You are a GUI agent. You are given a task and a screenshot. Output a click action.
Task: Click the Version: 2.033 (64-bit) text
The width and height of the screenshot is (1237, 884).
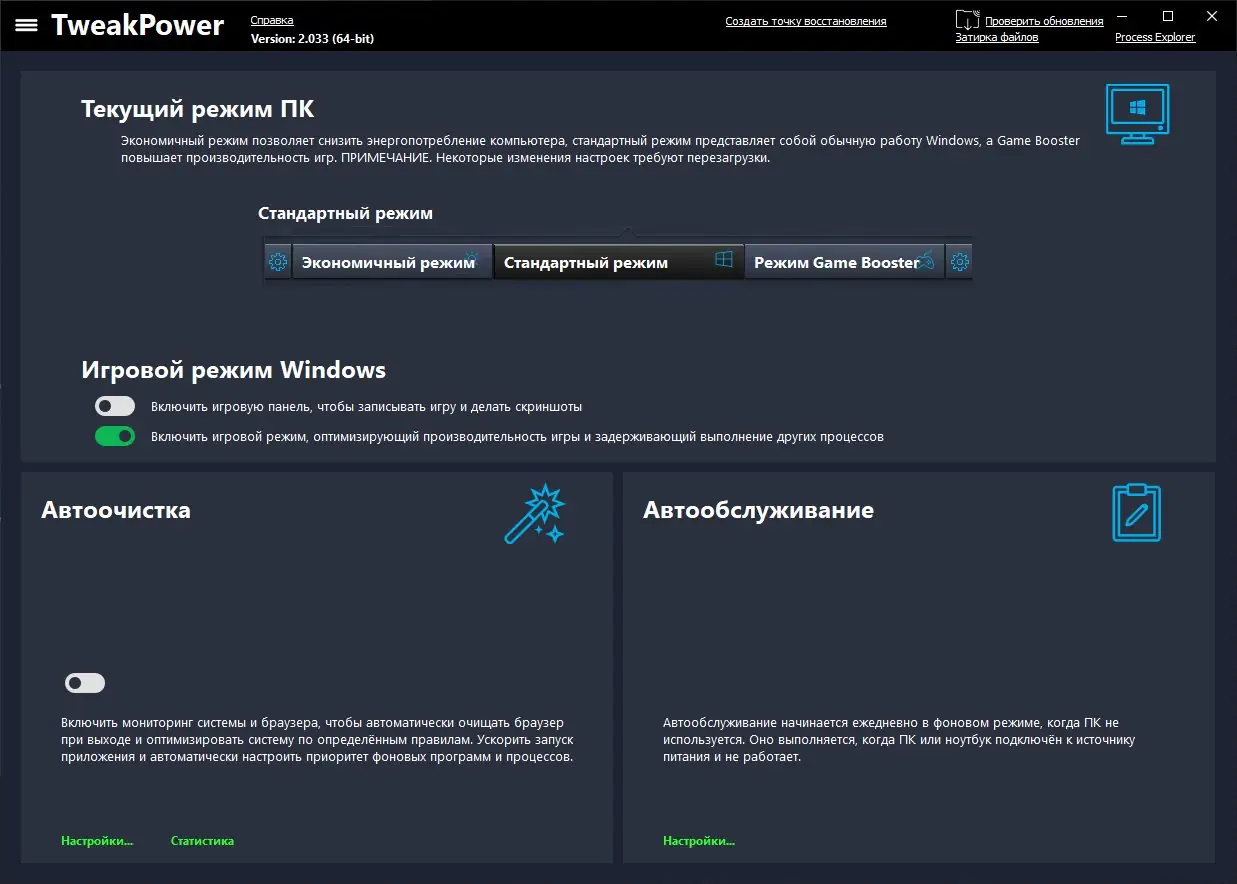tap(312, 38)
